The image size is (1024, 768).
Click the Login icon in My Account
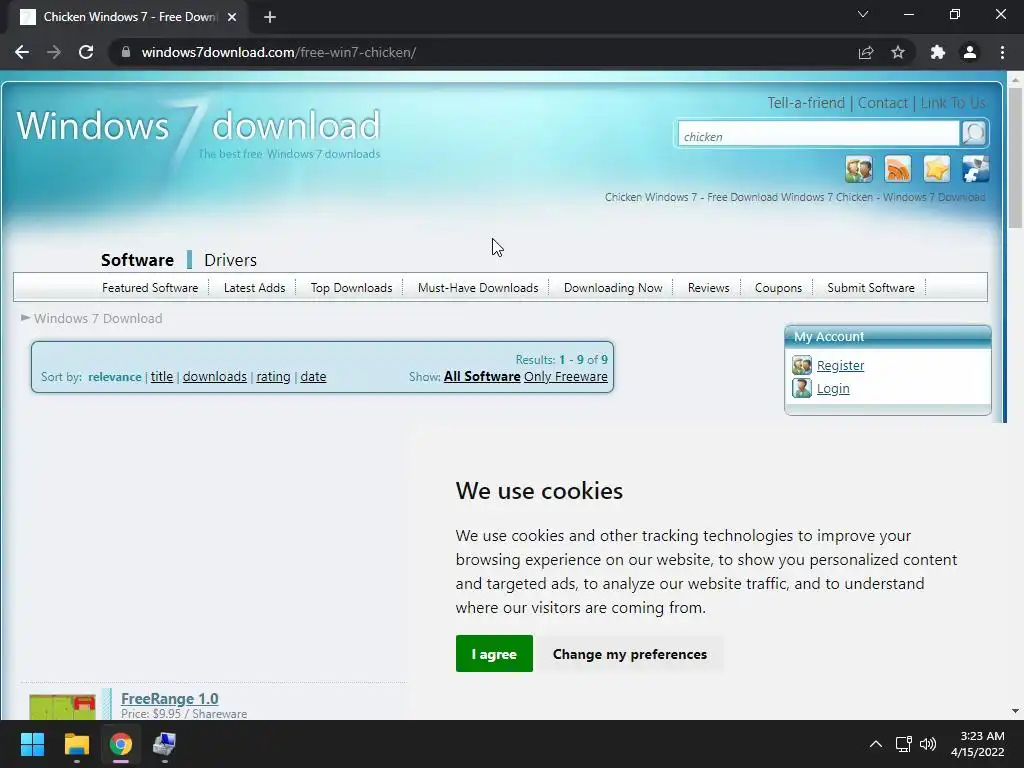point(802,388)
